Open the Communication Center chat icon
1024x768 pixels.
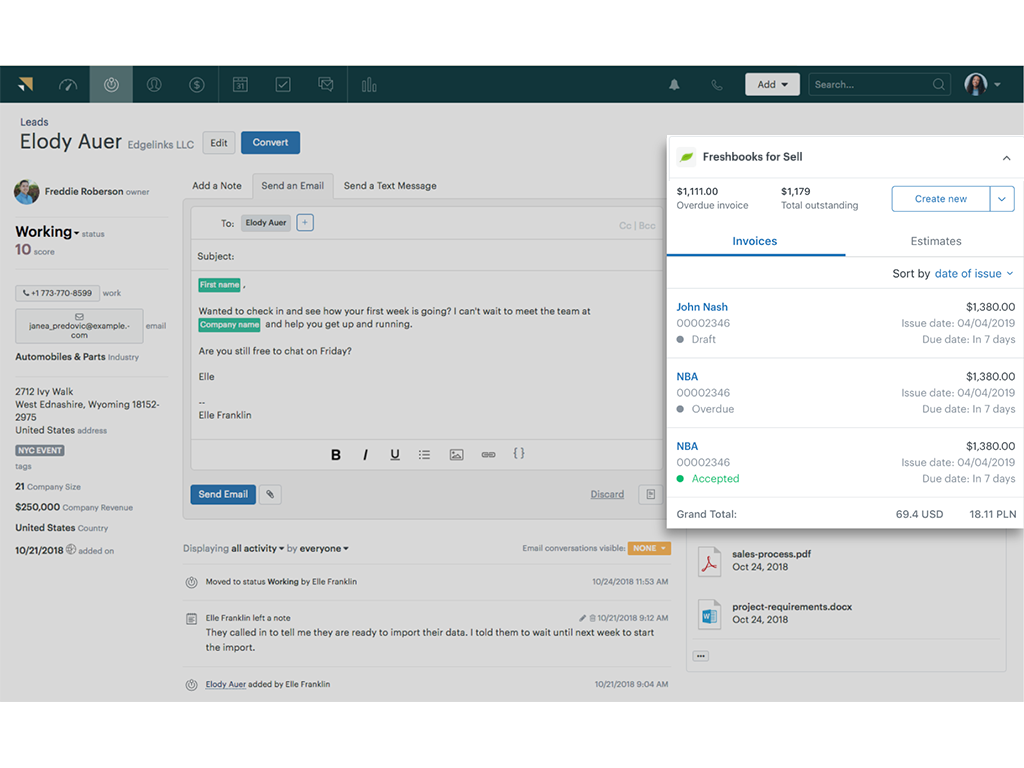pos(325,84)
